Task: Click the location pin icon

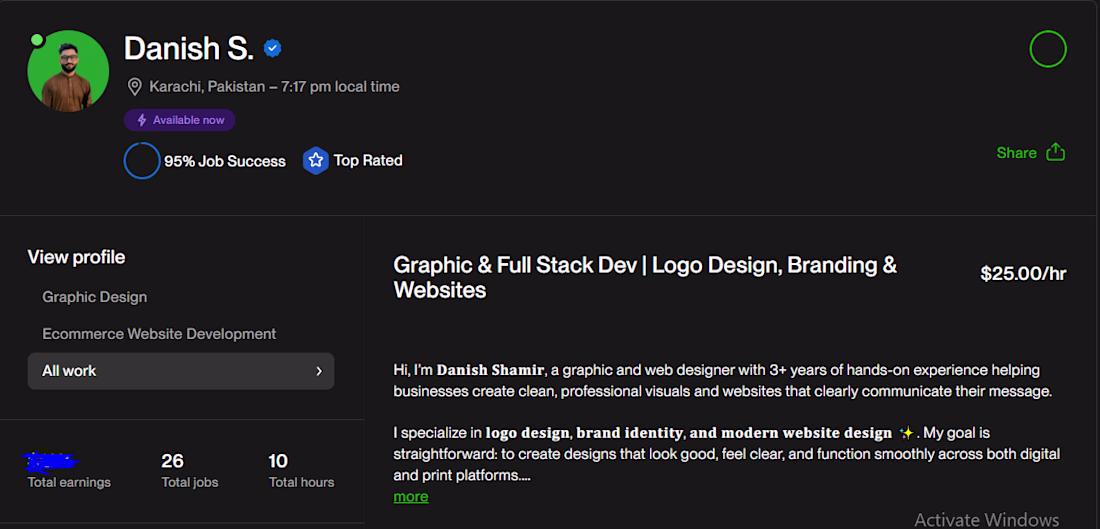Action: 135,87
